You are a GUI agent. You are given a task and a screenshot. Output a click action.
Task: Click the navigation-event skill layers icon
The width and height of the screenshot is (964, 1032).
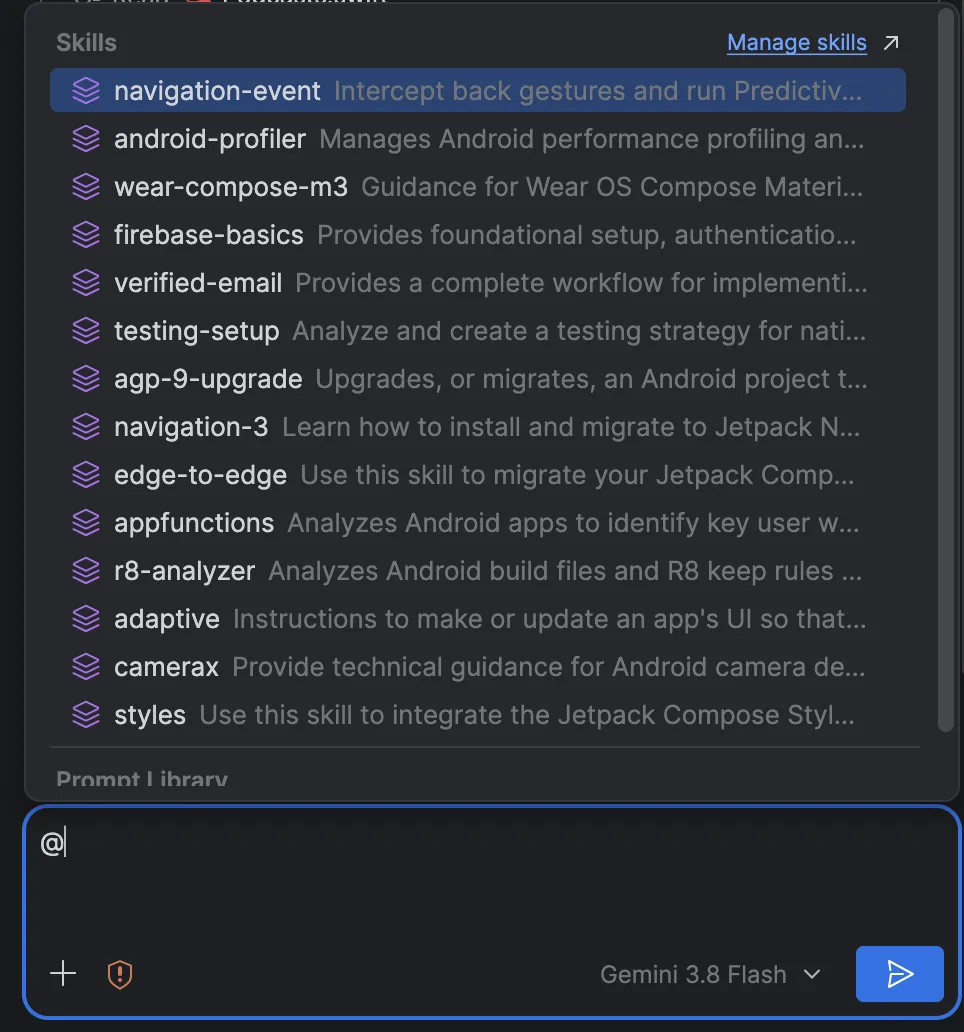pos(86,91)
